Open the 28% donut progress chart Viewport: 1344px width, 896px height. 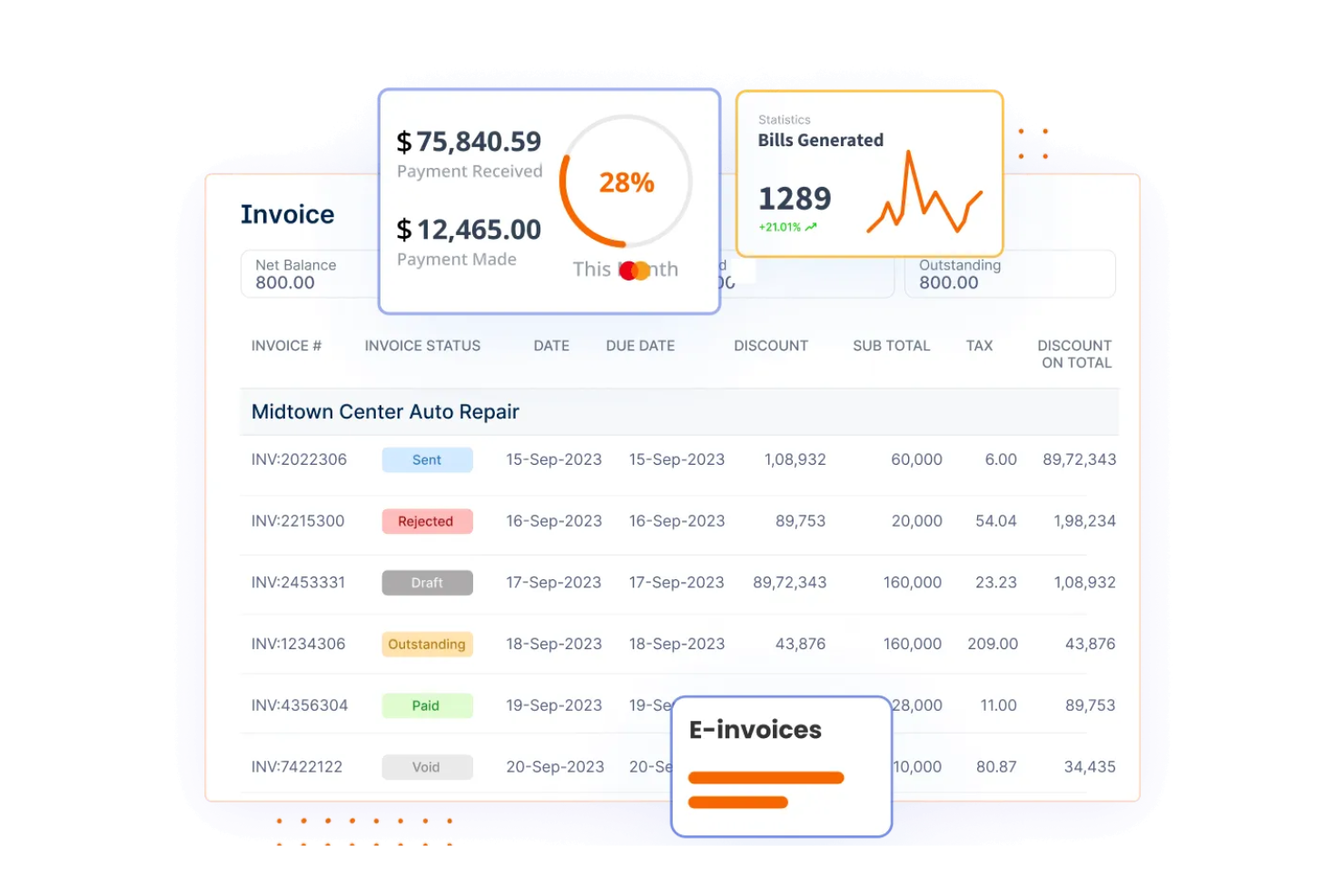click(x=625, y=182)
